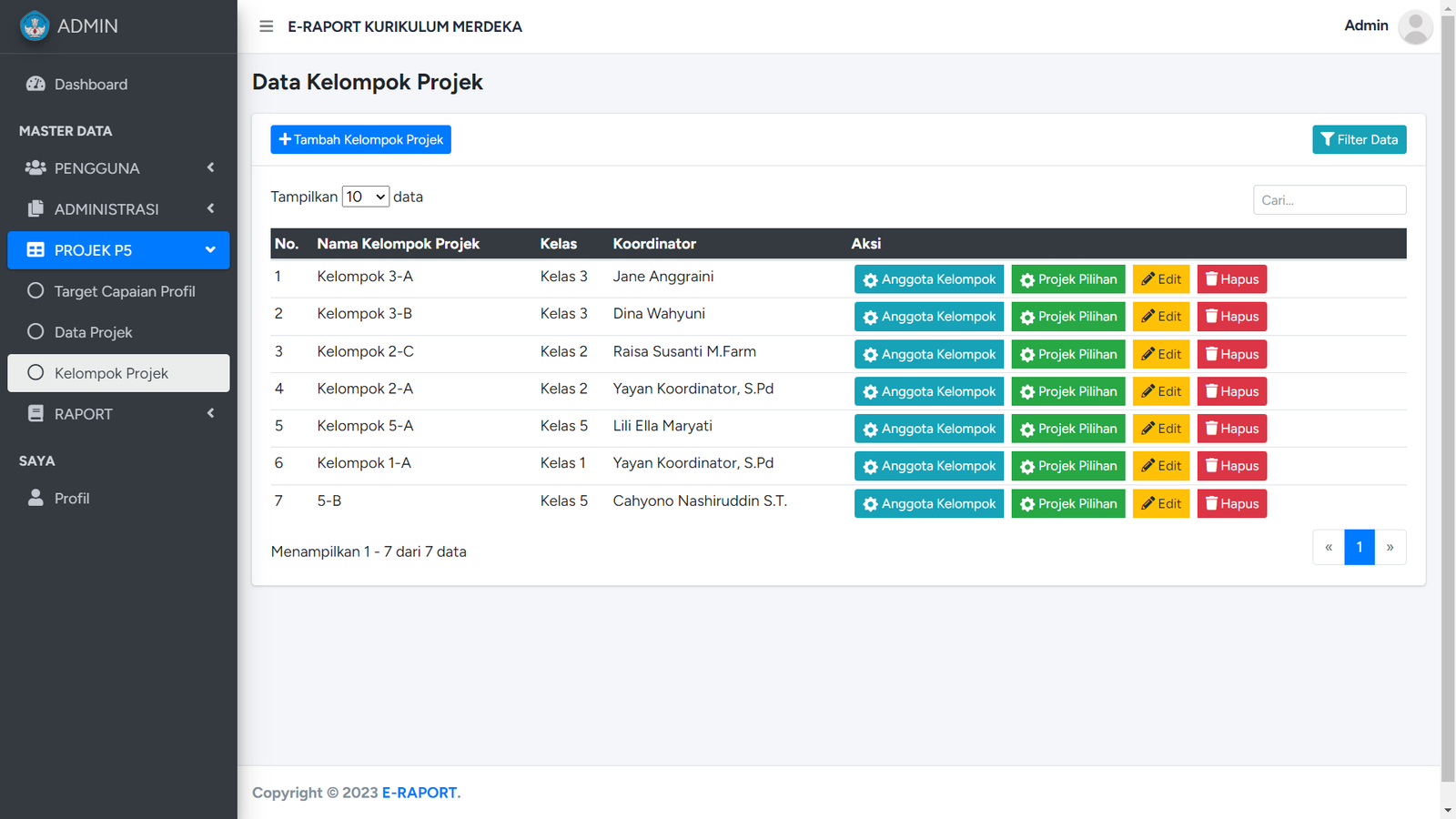This screenshot has height=819, width=1456.
Task: Expand the ADMINISTRASI sidebar menu
Action: tap(118, 209)
